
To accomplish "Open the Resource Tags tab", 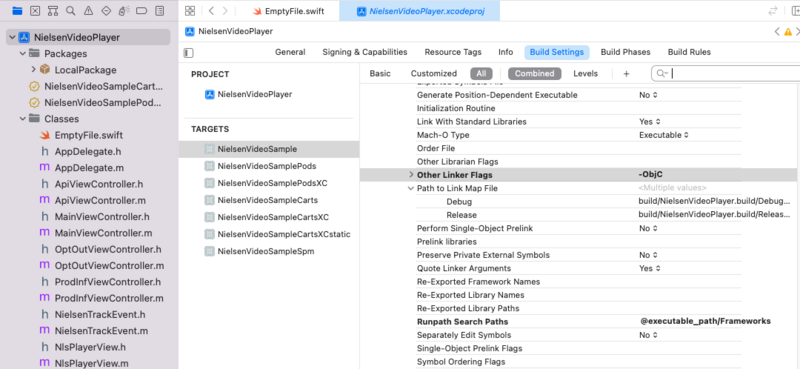I will pyautogui.click(x=453, y=52).
